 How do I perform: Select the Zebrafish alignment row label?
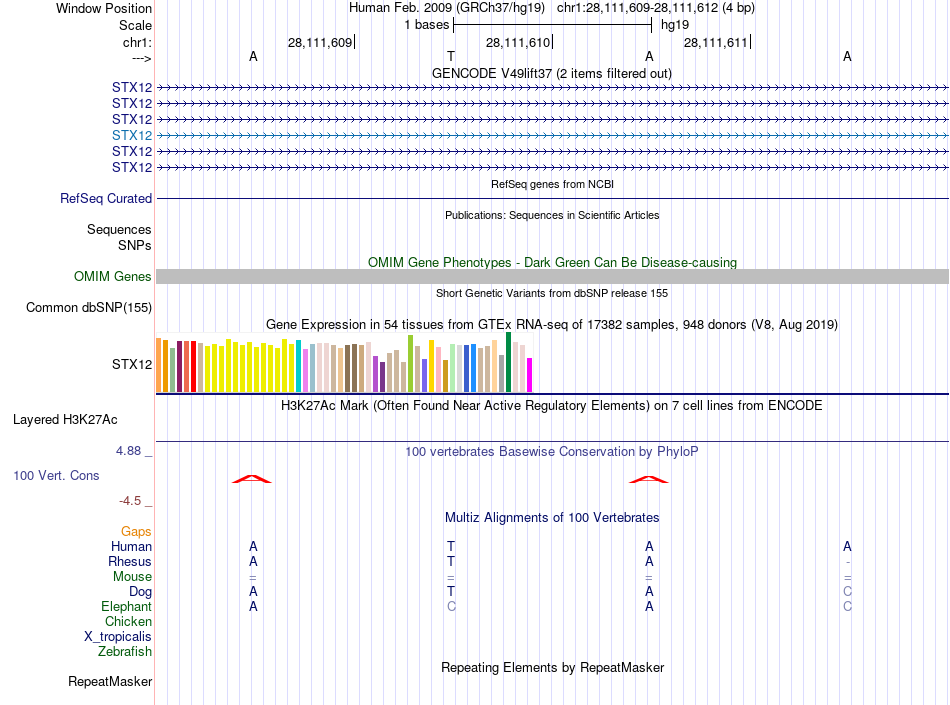tap(125, 652)
